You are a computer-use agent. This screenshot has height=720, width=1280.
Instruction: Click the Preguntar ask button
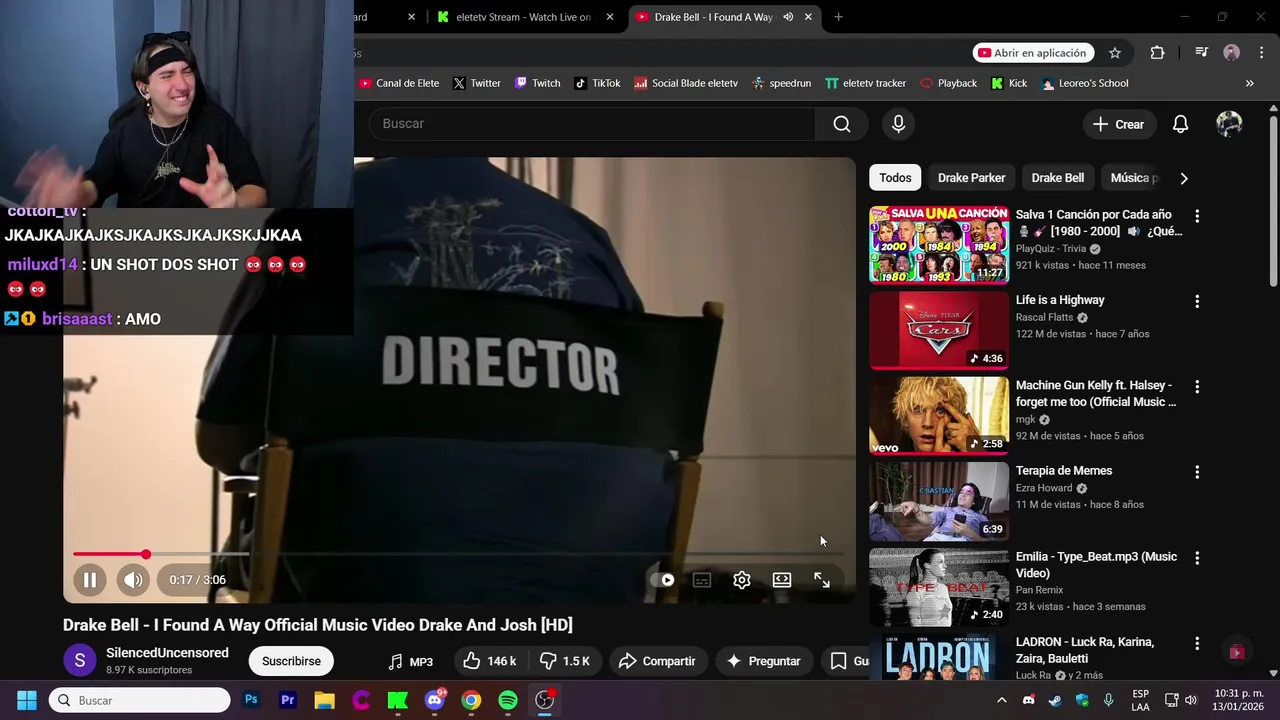pyautogui.click(x=764, y=661)
